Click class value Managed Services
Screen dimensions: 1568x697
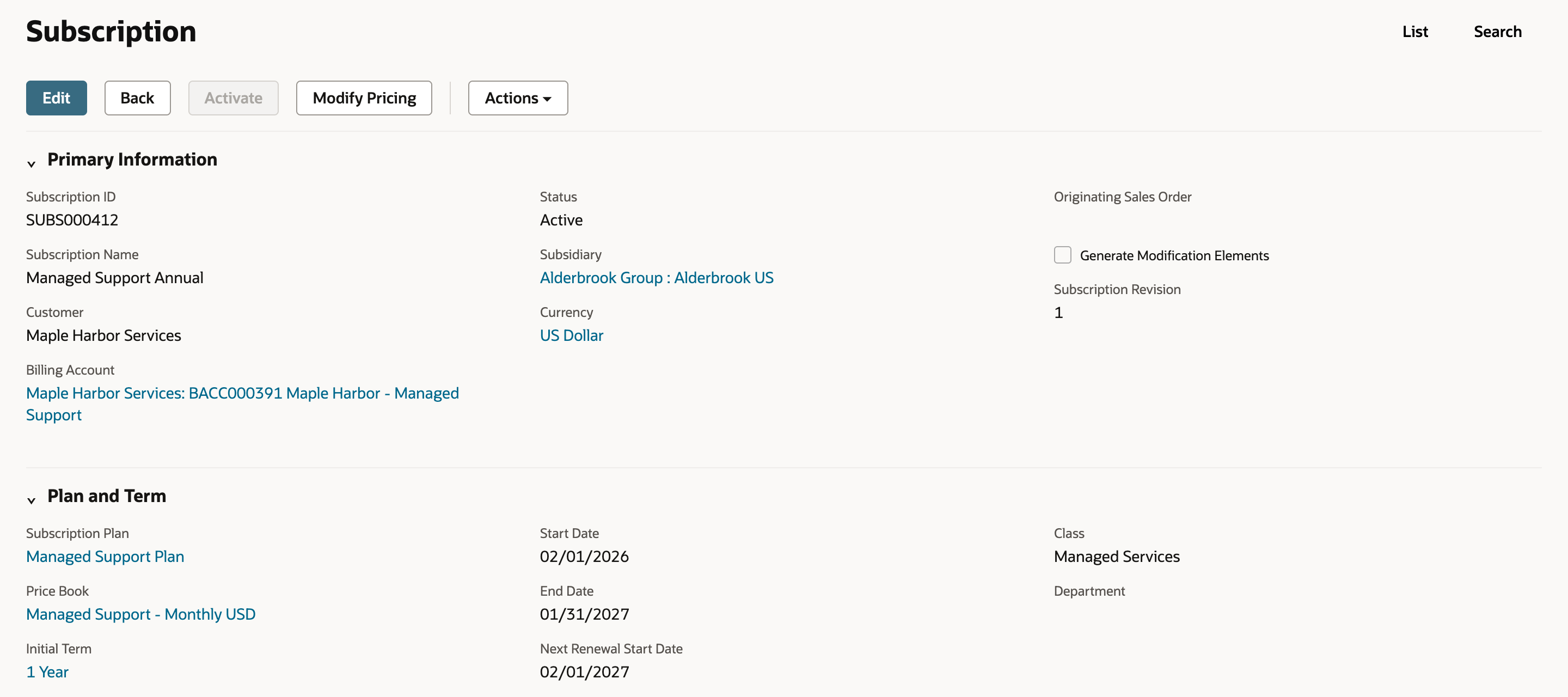click(x=1116, y=557)
